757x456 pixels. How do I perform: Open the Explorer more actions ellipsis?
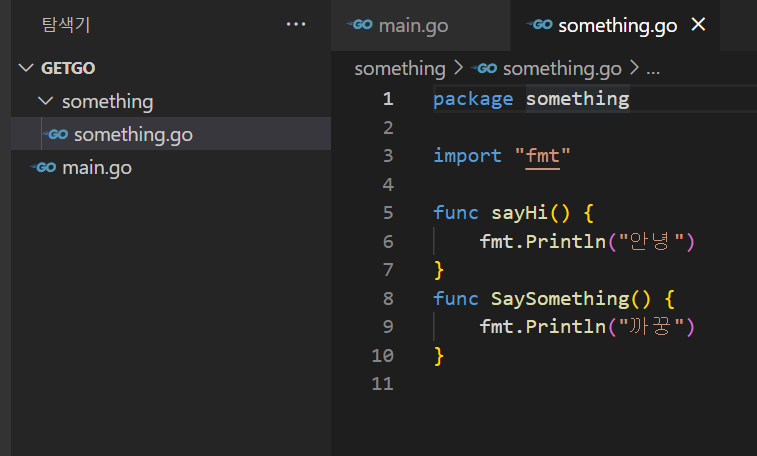[295, 24]
